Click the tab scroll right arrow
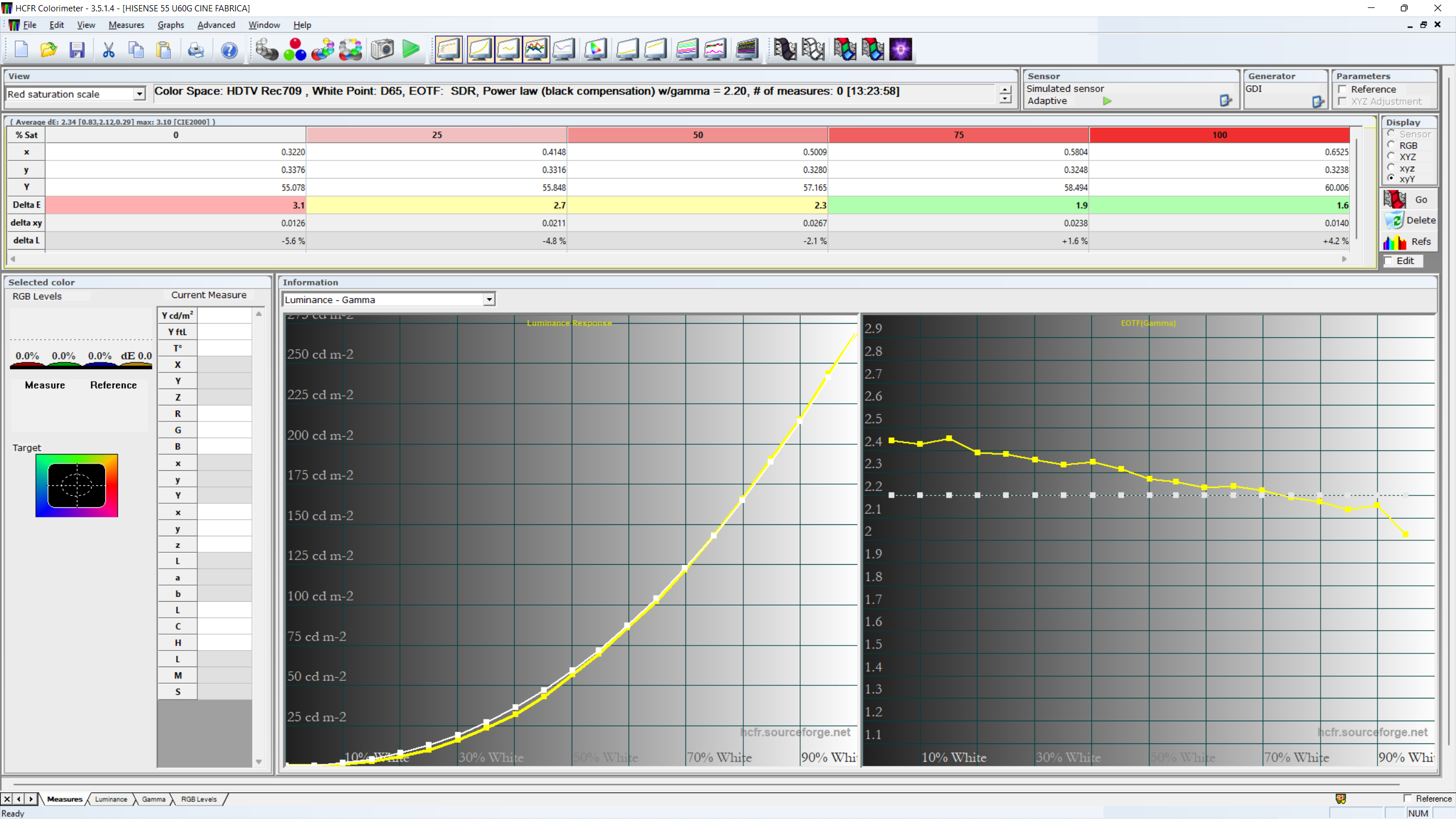Image resolution: width=1456 pixels, height=819 pixels. pos(31,799)
